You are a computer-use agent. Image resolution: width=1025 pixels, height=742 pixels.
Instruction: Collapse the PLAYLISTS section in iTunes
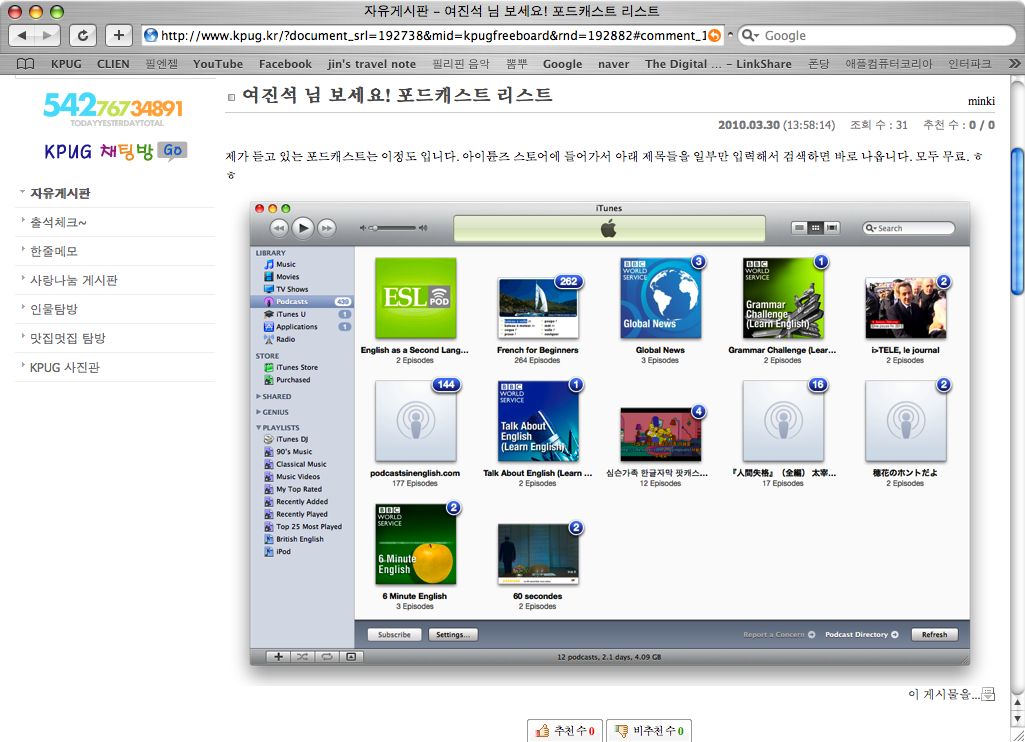(x=258, y=428)
